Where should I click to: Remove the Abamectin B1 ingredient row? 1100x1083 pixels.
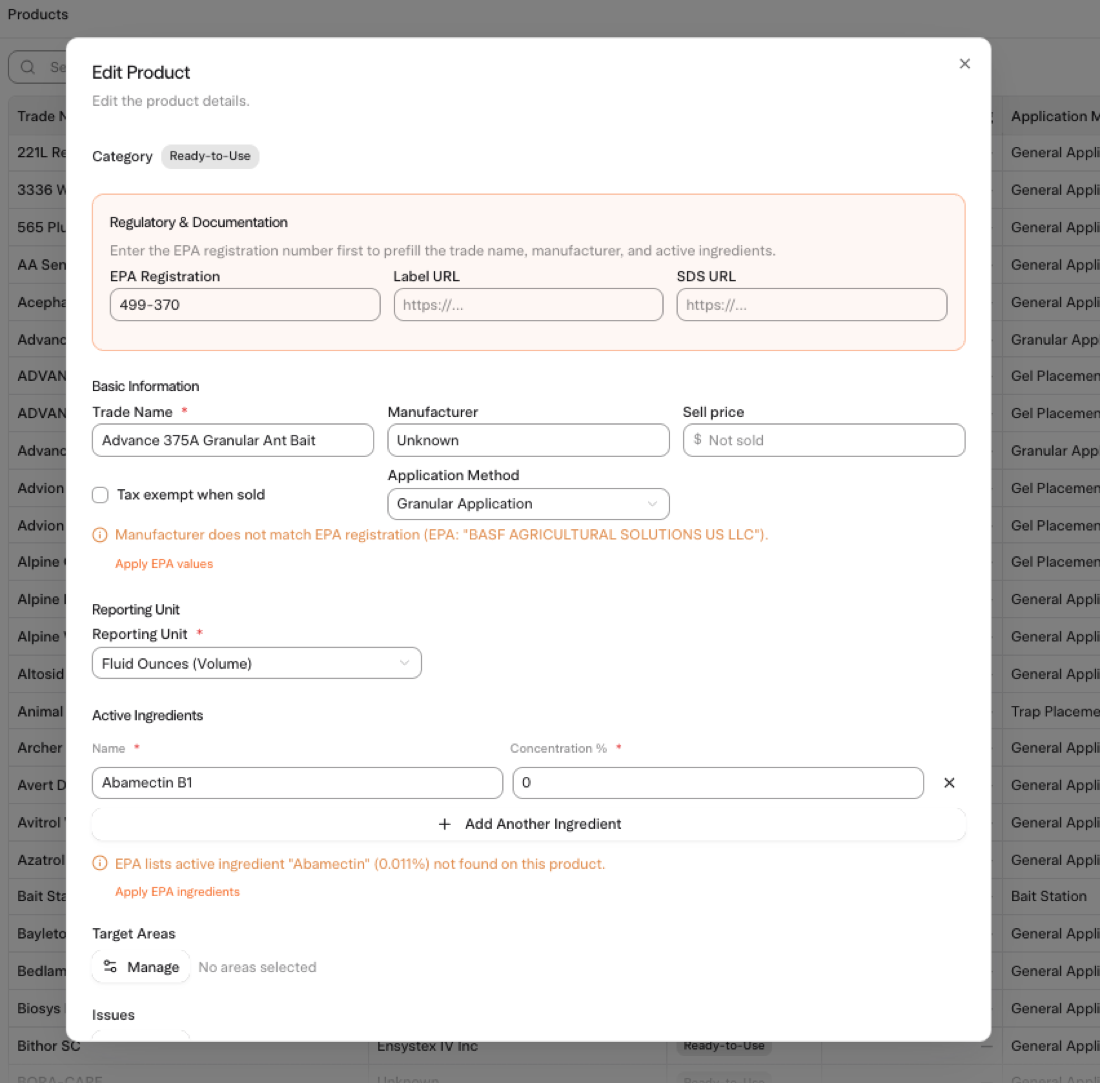(x=949, y=783)
